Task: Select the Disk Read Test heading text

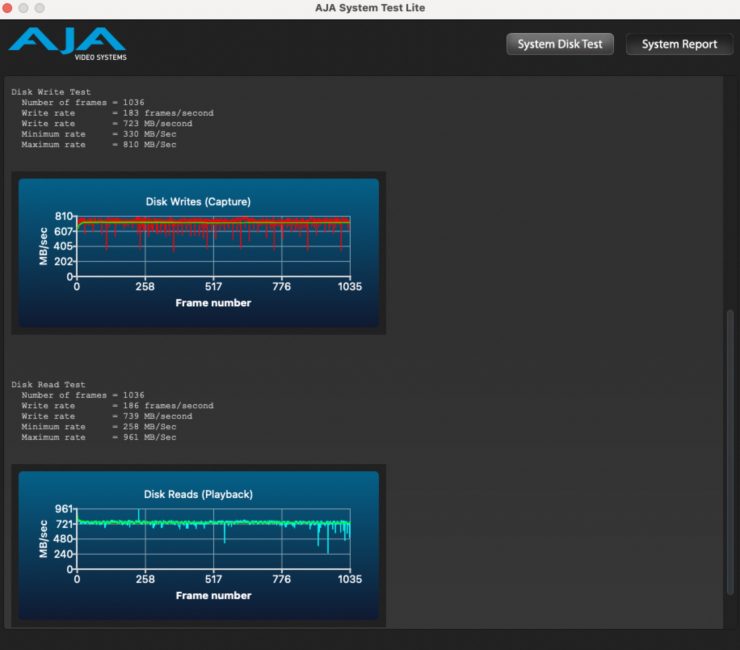Action: point(48,384)
